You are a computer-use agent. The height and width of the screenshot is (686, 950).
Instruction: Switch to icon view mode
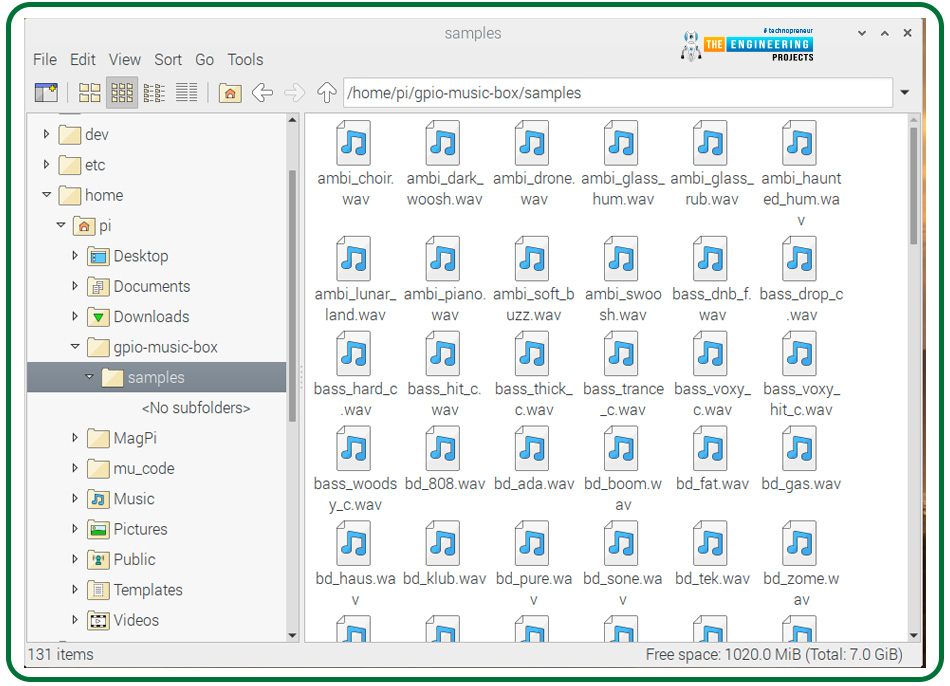coord(90,93)
